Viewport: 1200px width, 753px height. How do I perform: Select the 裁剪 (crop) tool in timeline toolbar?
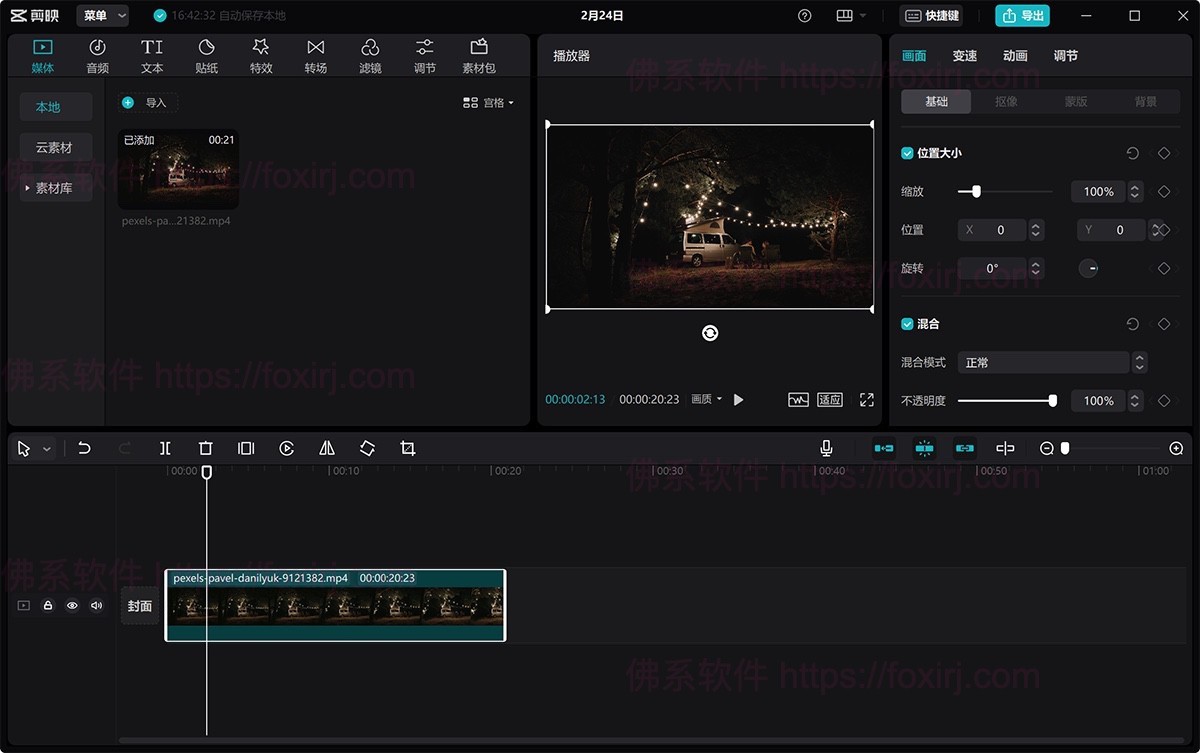pos(406,448)
